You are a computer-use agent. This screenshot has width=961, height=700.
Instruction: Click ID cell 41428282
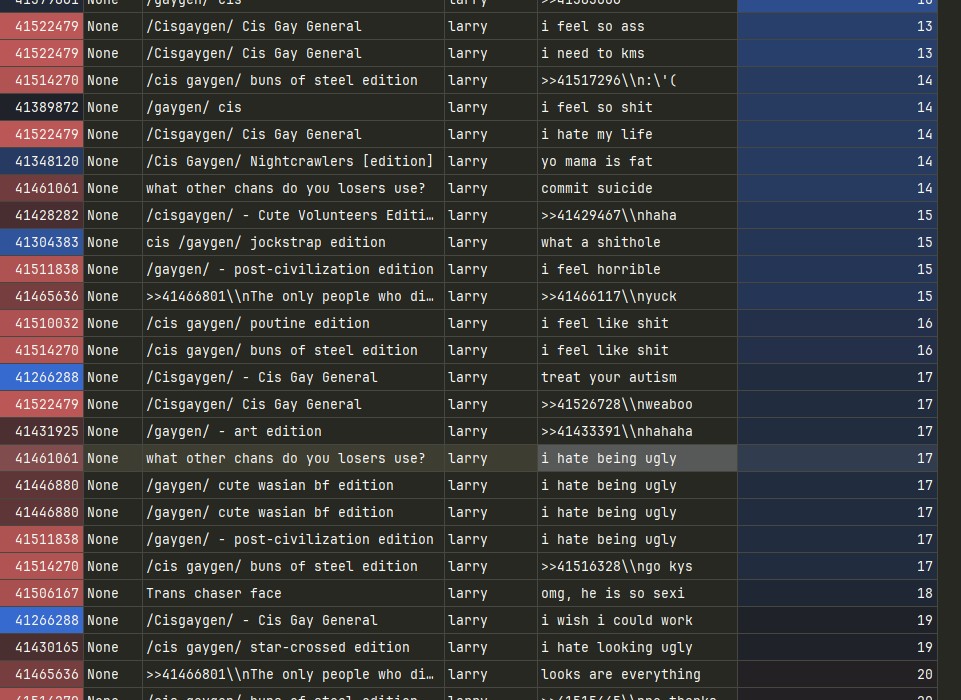(42, 215)
